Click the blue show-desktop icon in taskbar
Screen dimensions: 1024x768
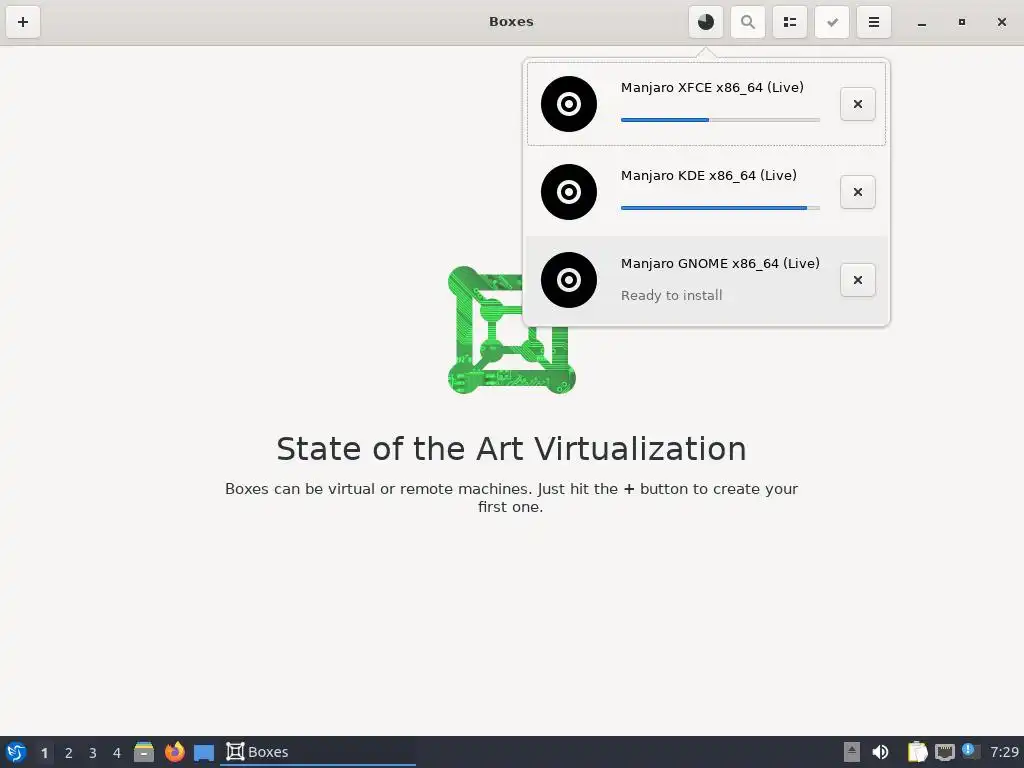pos(204,753)
